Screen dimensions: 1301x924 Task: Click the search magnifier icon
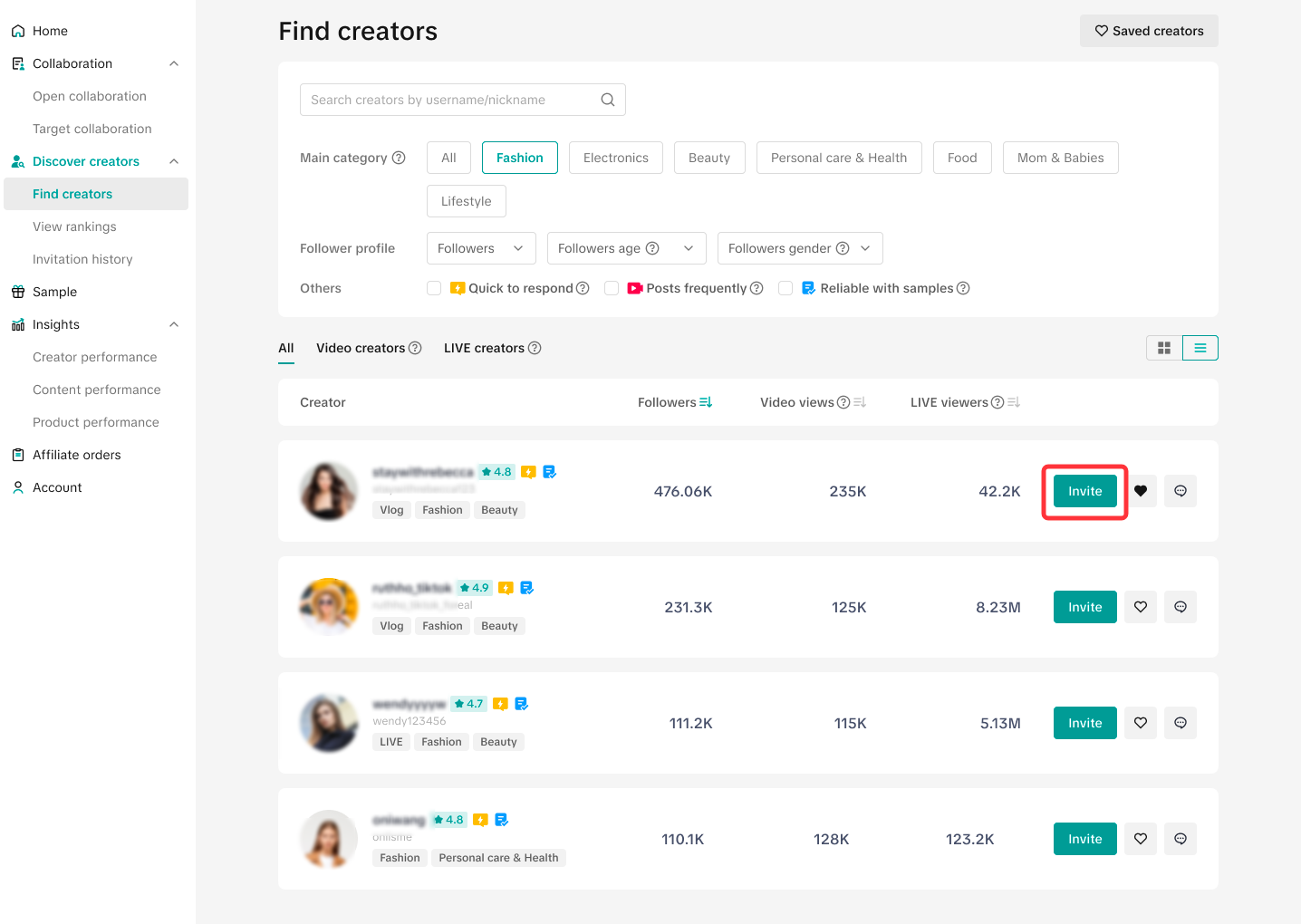tap(608, 100)
